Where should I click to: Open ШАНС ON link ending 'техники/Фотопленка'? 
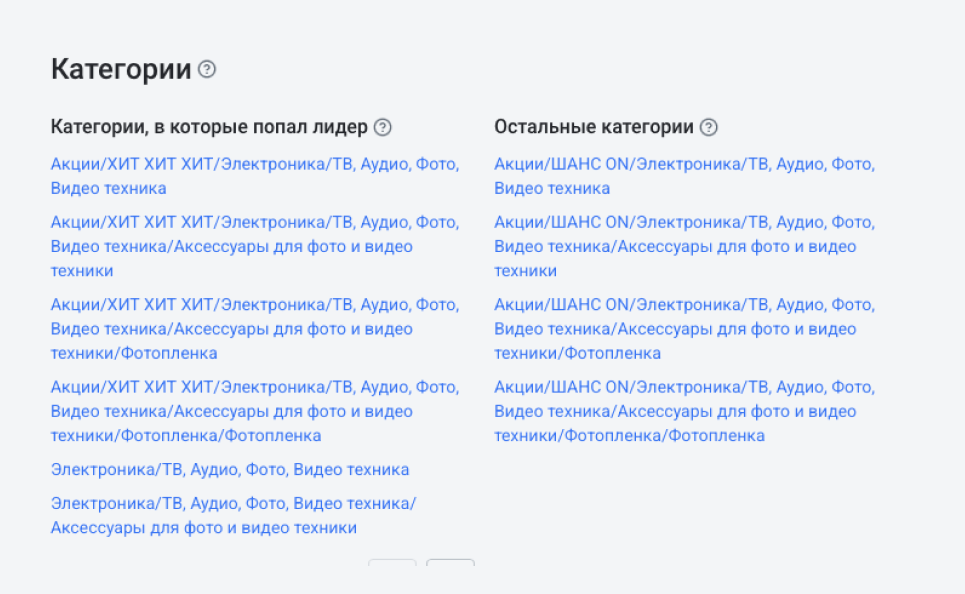tap(684, 329)
